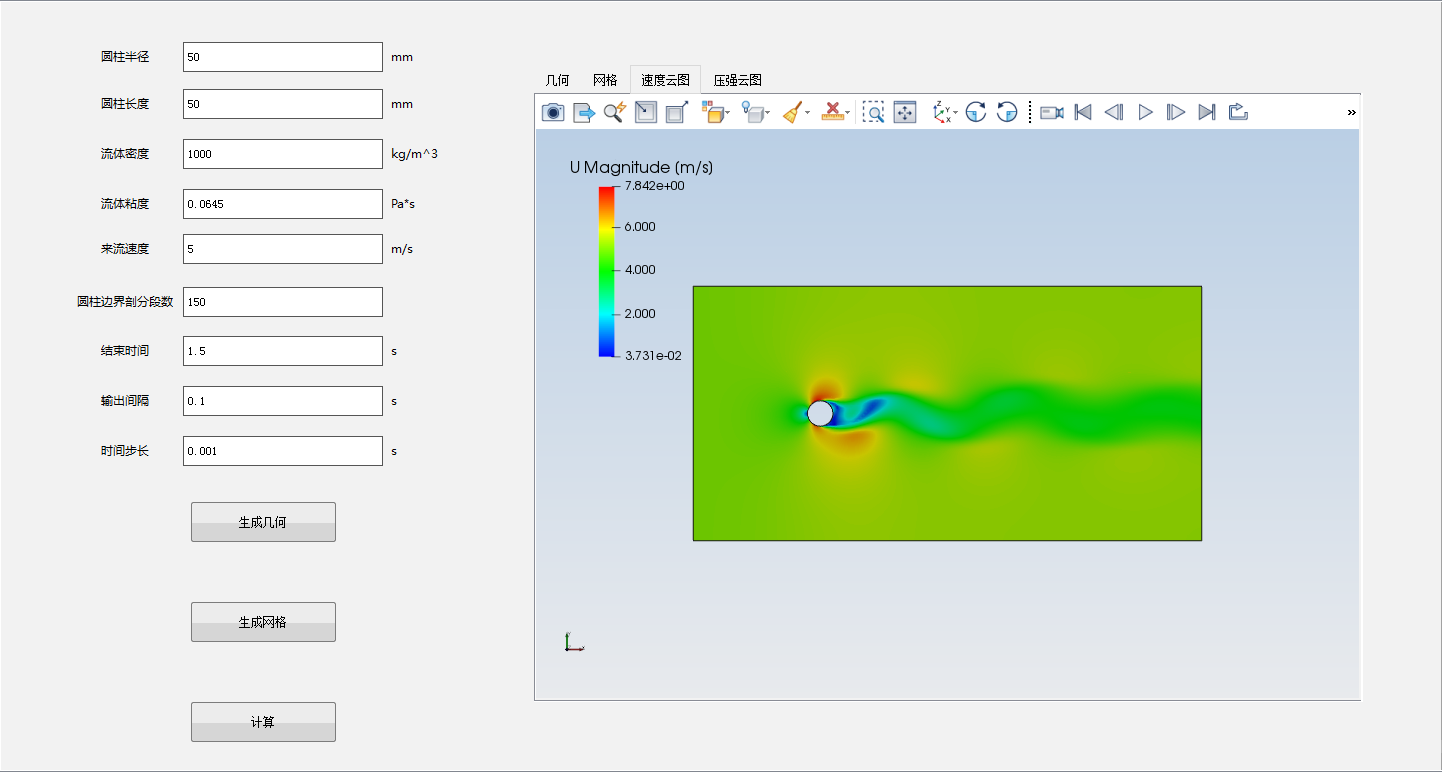
Task: Click the 4.000 legend tick label
Action: [x=640, y=270]
